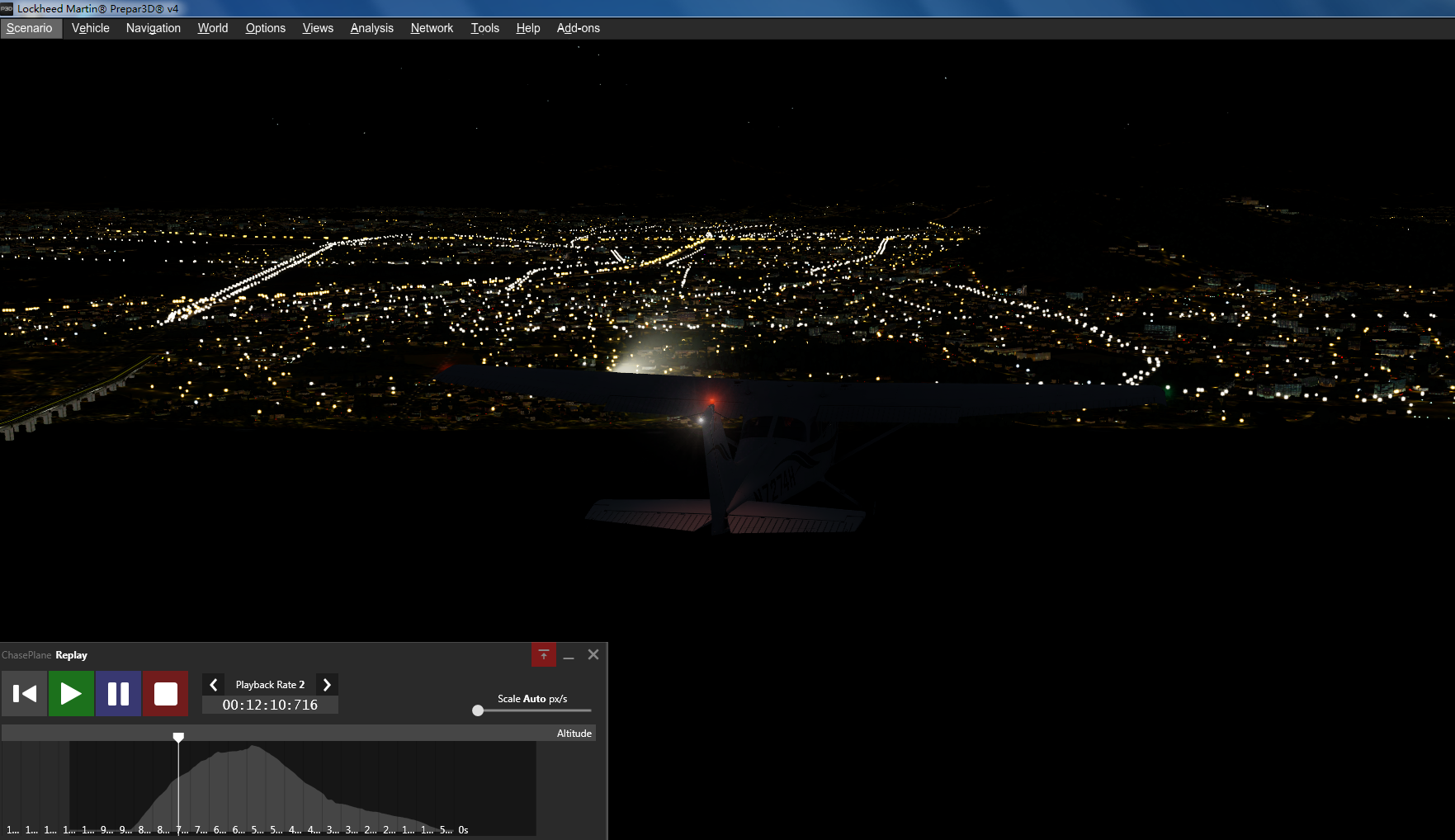Jump to the beginning of the replay
Screen dimensions: 1455x840
(x=24, y=693)
